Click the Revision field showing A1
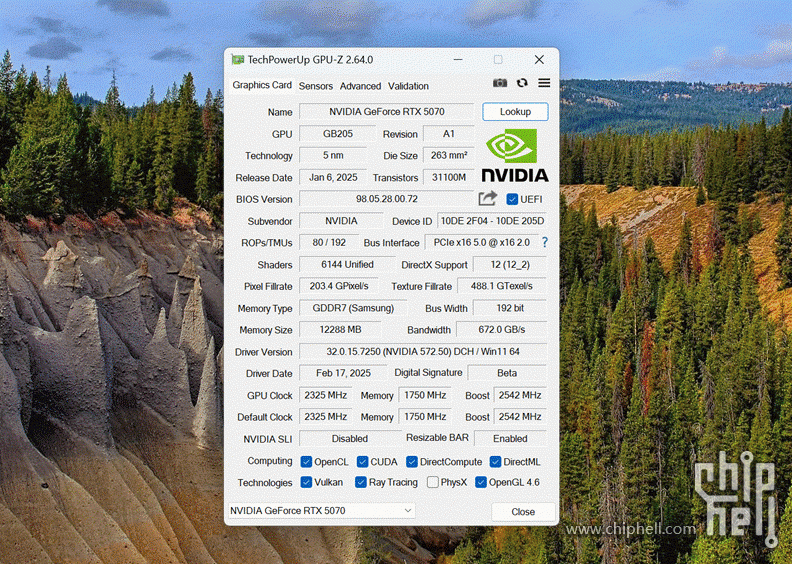Screen dimensions: 792x564 point(449,134)
